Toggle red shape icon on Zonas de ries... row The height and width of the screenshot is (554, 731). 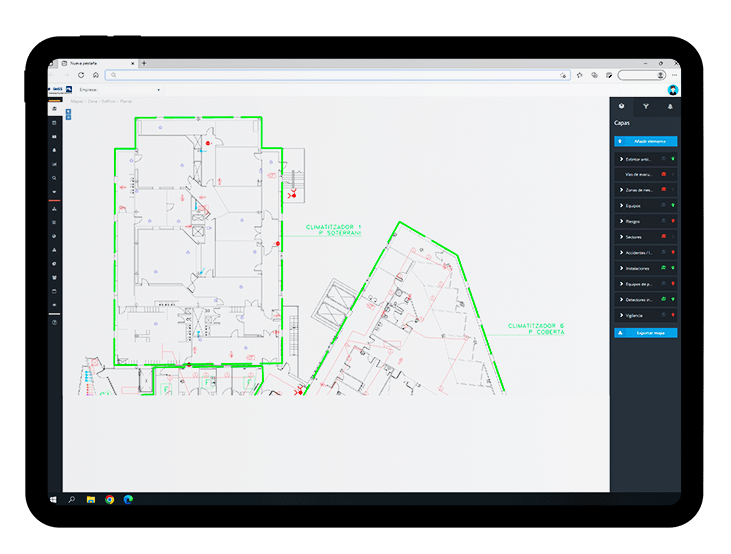663,189
